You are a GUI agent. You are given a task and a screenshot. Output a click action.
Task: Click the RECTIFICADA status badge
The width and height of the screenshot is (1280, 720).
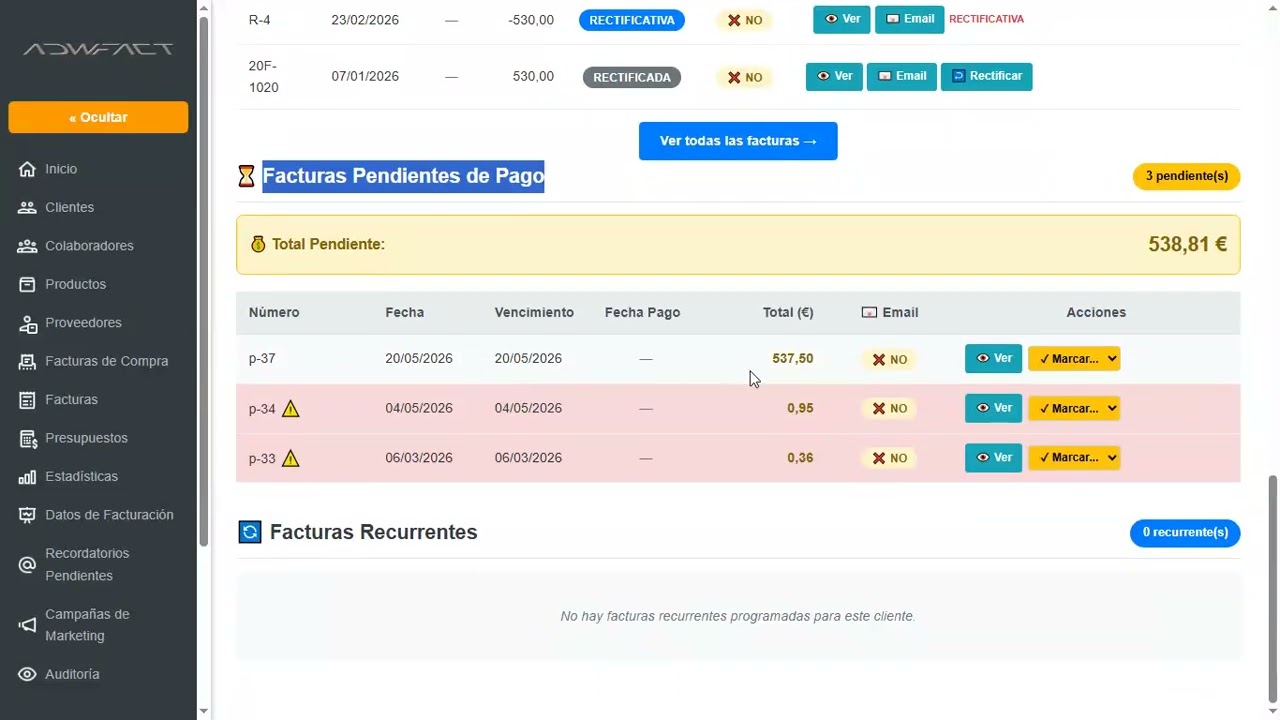pyautogui.click(x=632, y=77)
